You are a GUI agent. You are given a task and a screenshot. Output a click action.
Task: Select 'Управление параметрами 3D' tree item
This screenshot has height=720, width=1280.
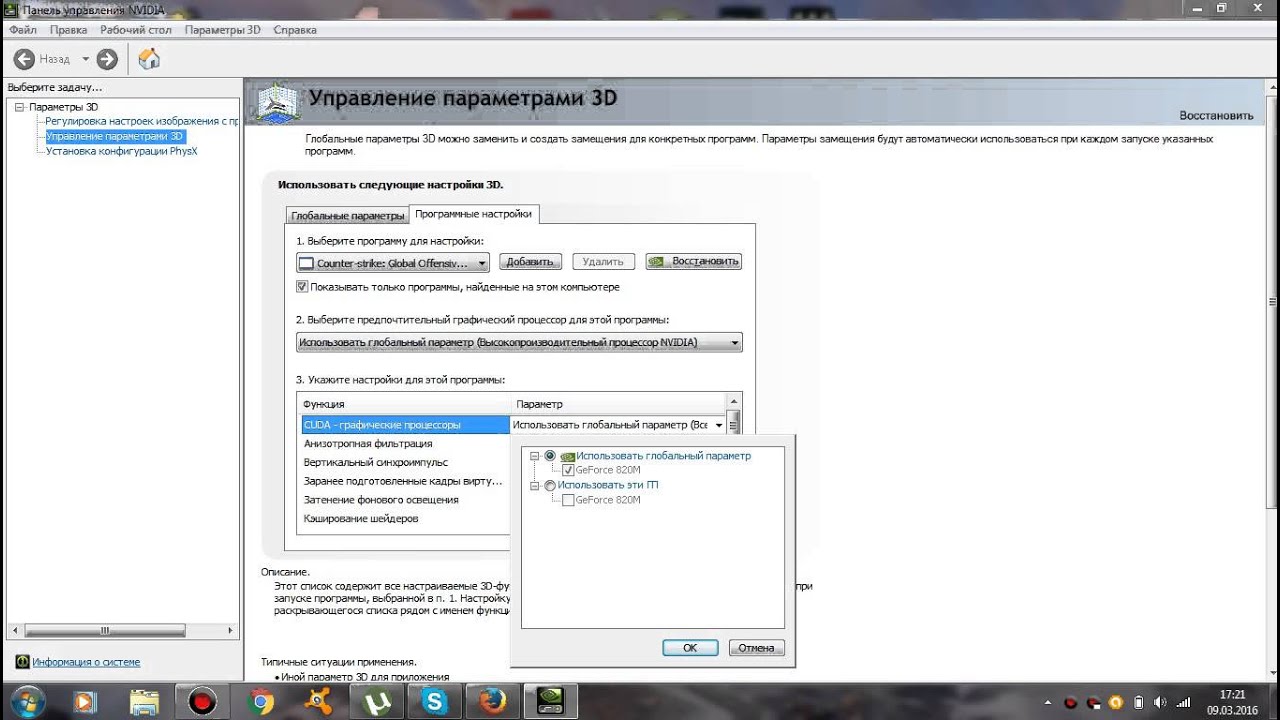click(x=115, y=136)
